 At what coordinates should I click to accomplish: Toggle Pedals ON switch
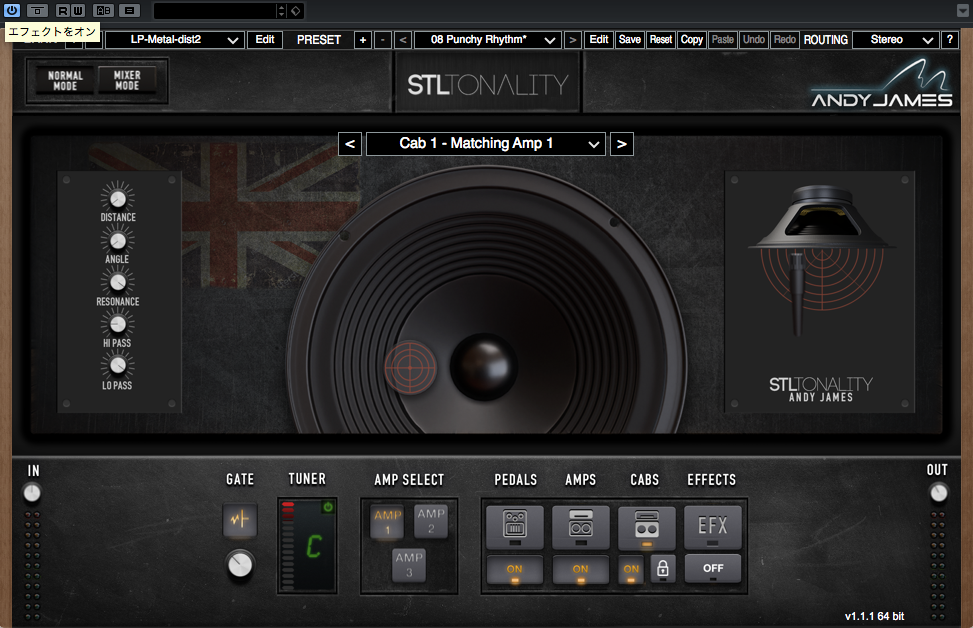(x=514, y=570)
